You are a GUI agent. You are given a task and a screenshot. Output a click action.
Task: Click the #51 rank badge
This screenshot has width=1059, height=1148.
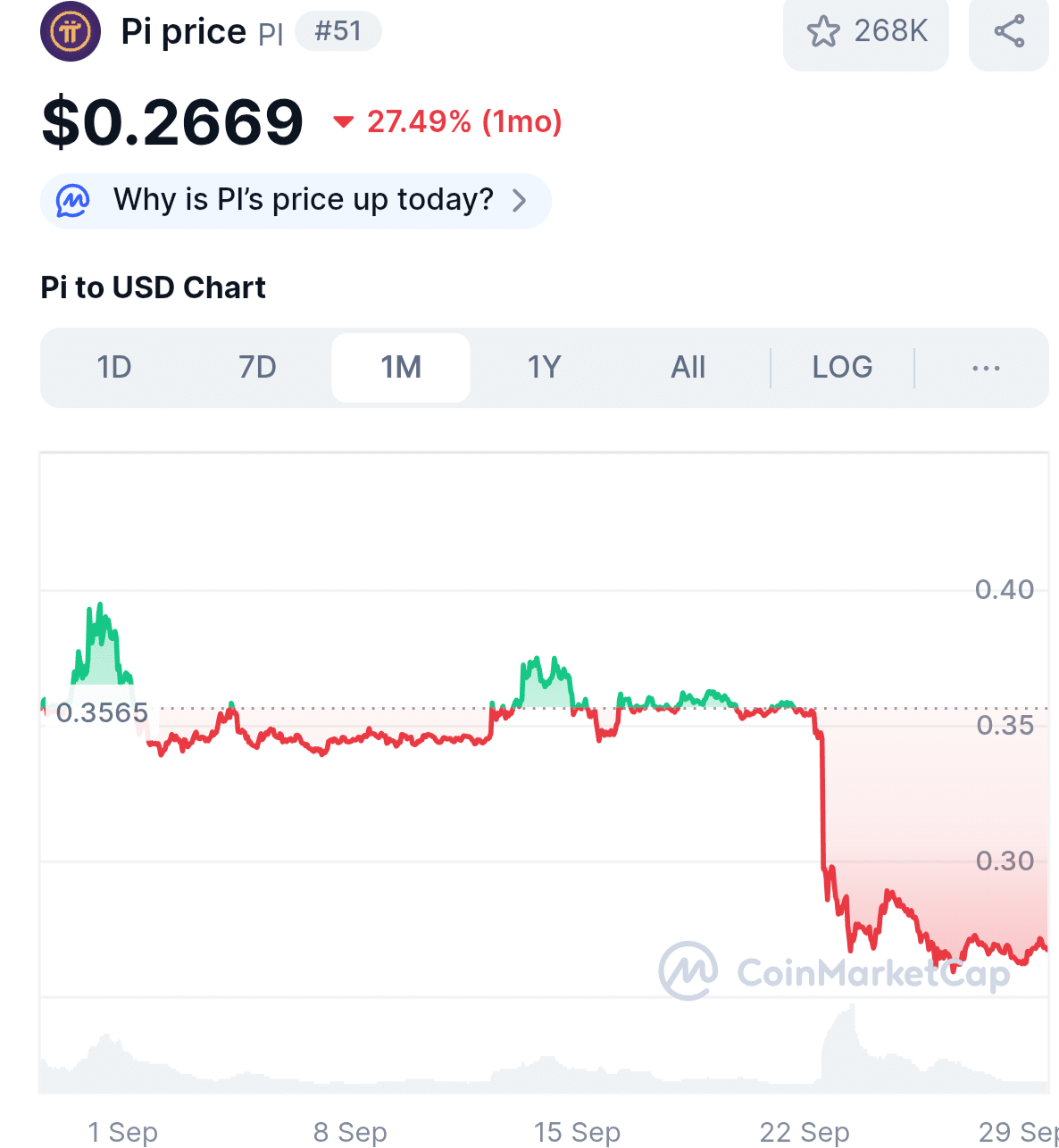338,32
